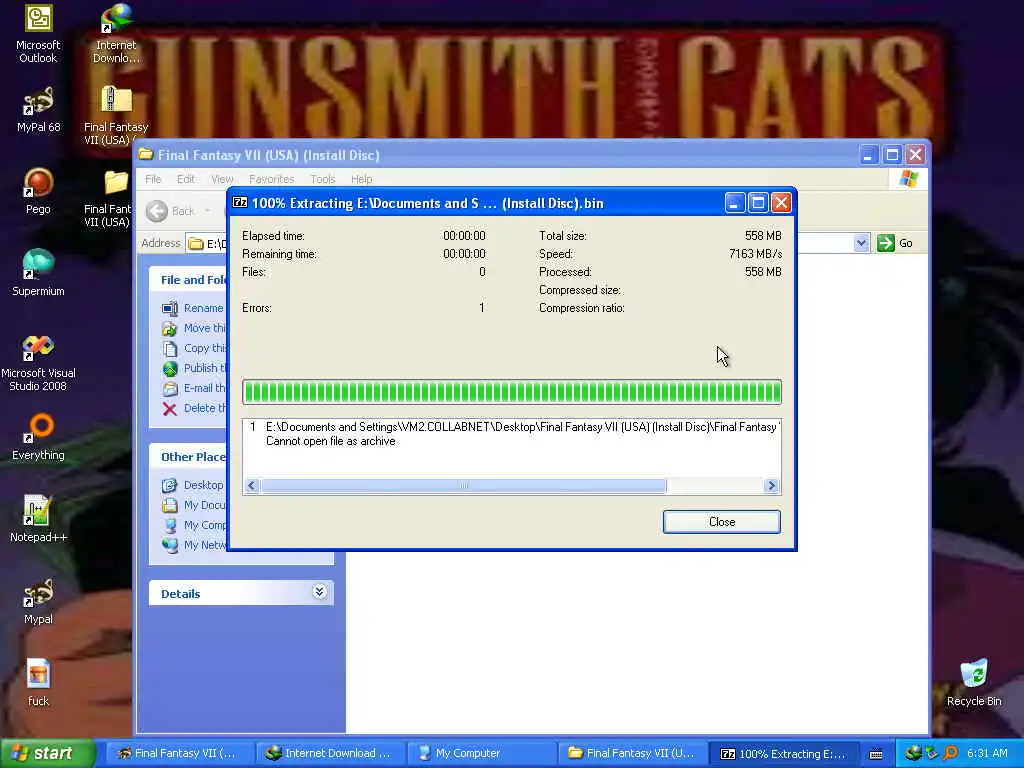Click the Close button in extraction dialog
Image resolution: width=1024 pixels, height=768 pixels.
coord(722,522)
